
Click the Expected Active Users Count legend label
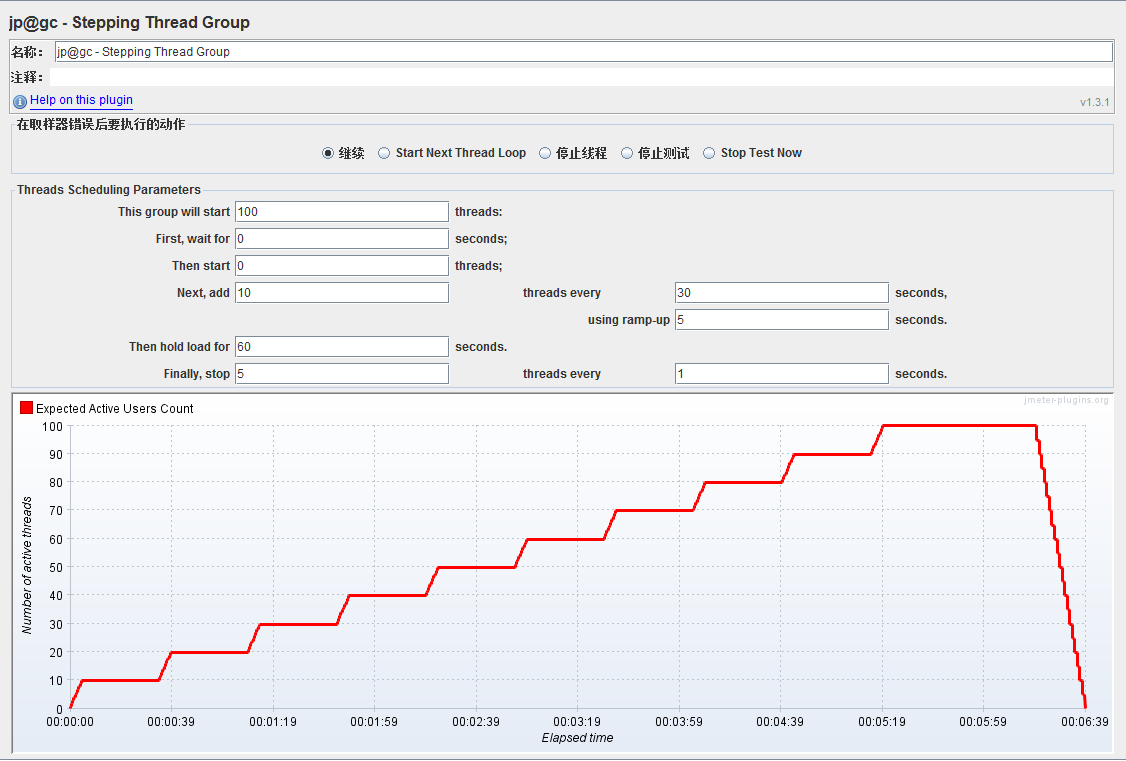click(x=115, y=408)
